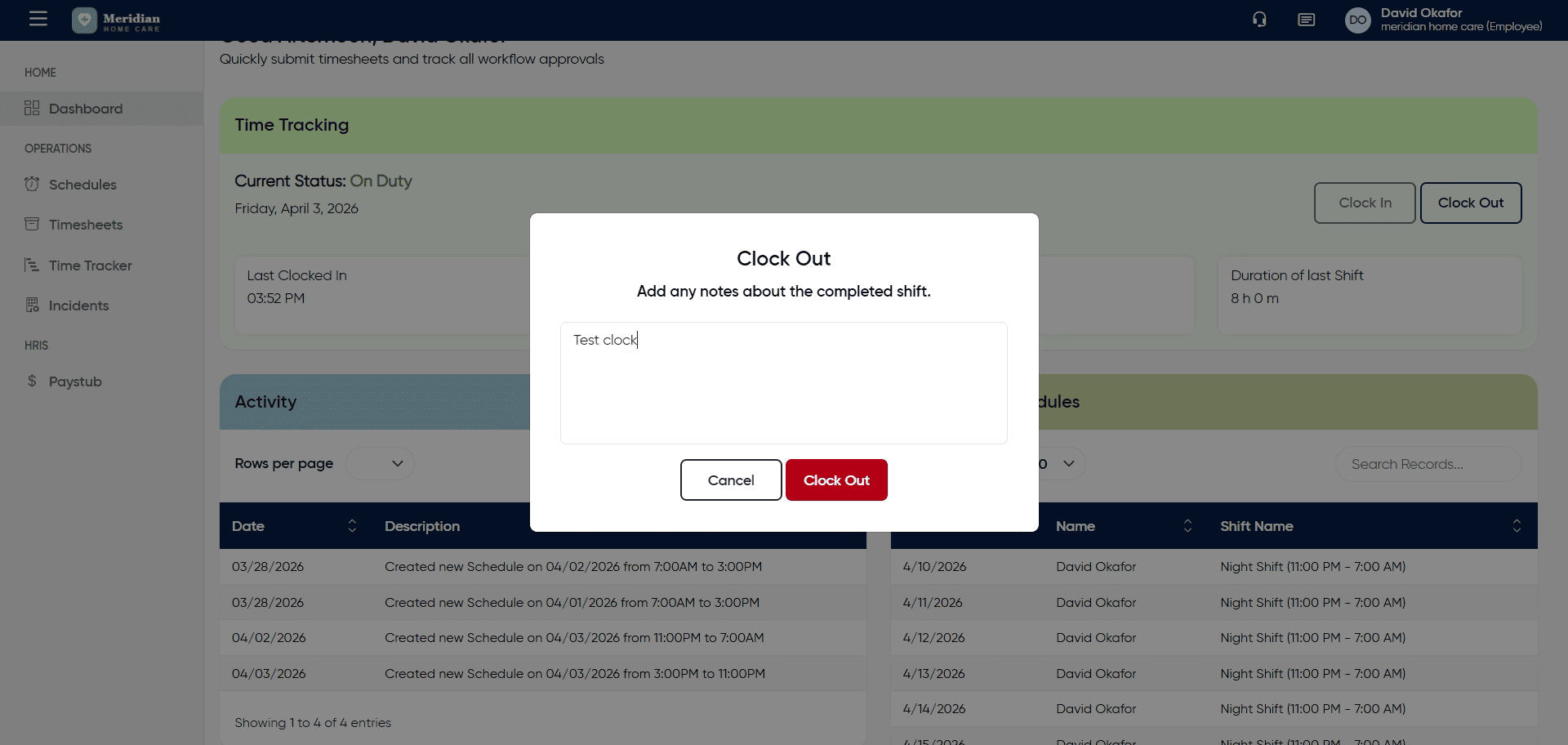
Task: Click the DO user avatar
Action: (1357, 20)
